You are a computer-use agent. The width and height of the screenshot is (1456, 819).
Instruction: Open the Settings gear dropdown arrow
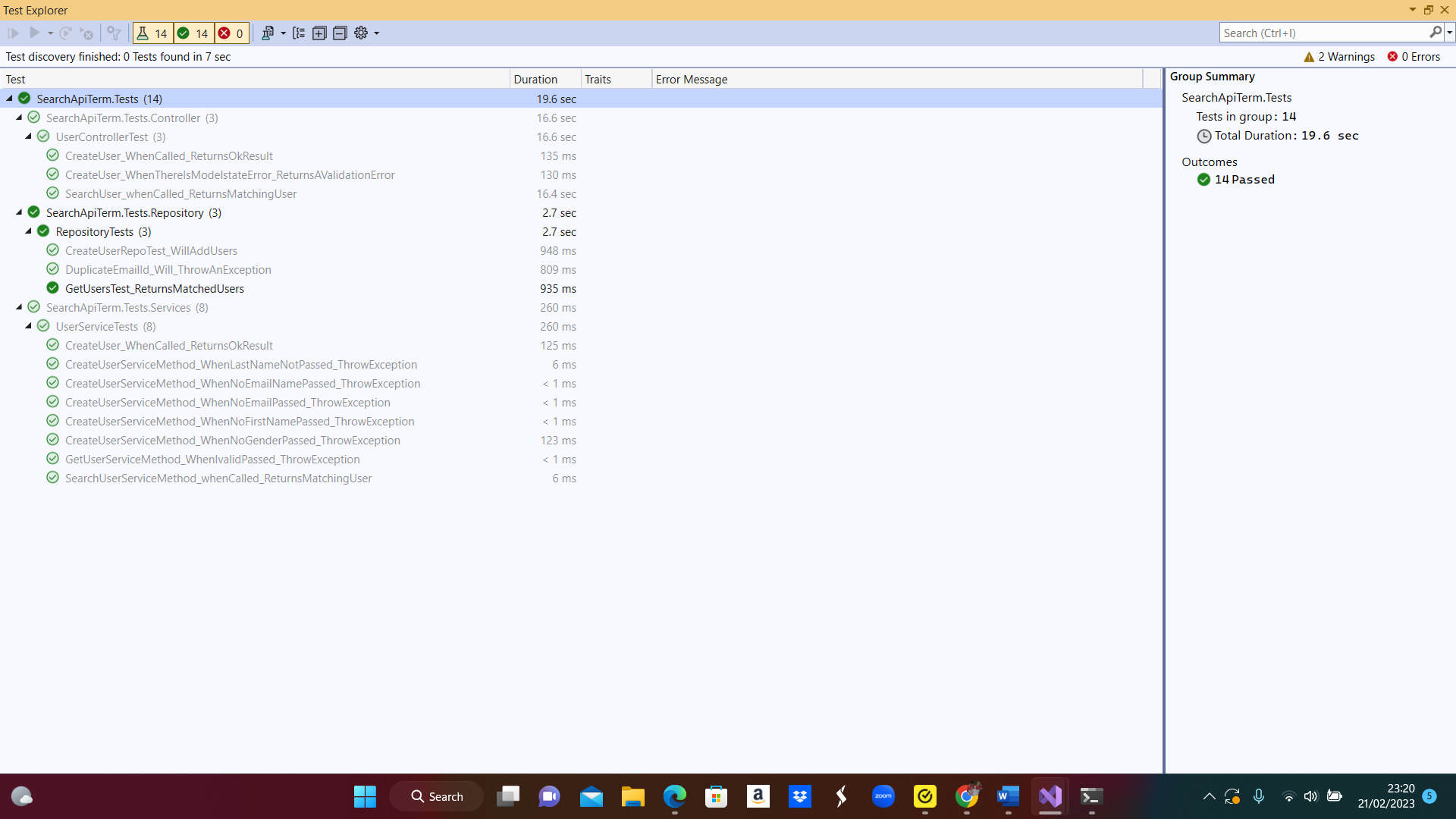377,33
